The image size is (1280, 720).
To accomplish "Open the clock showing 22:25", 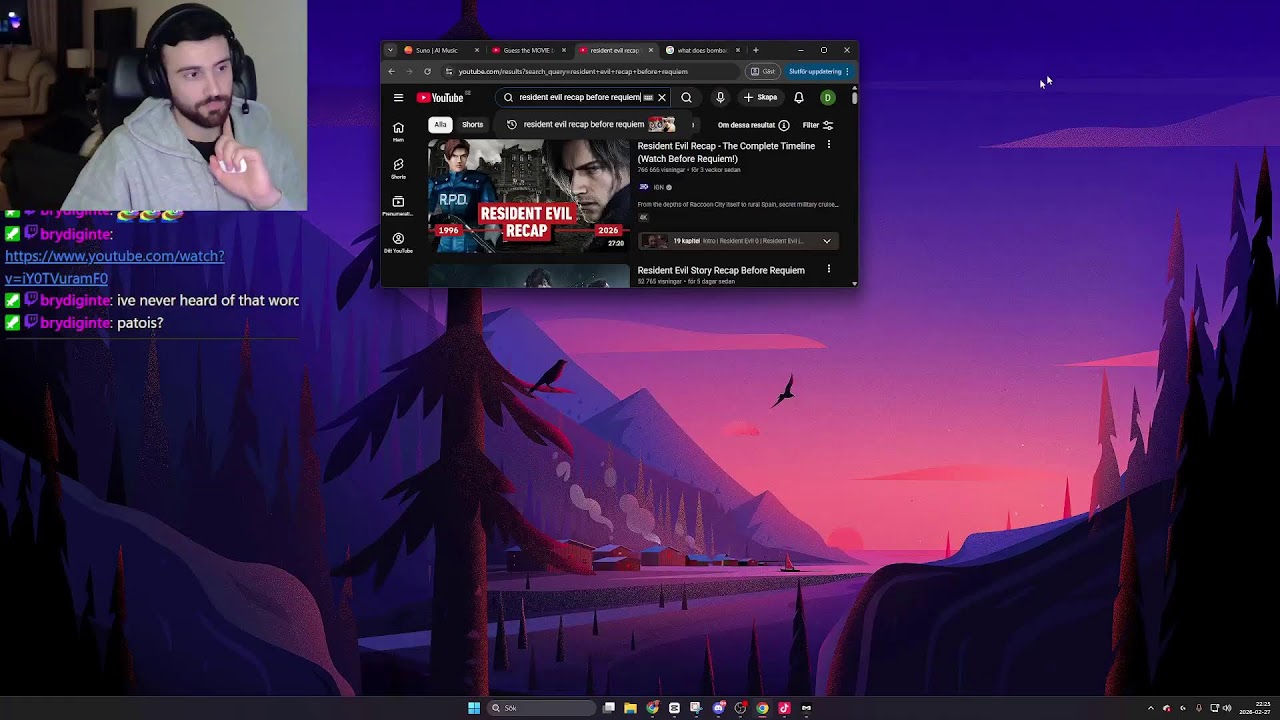I will click(1255, 708).
